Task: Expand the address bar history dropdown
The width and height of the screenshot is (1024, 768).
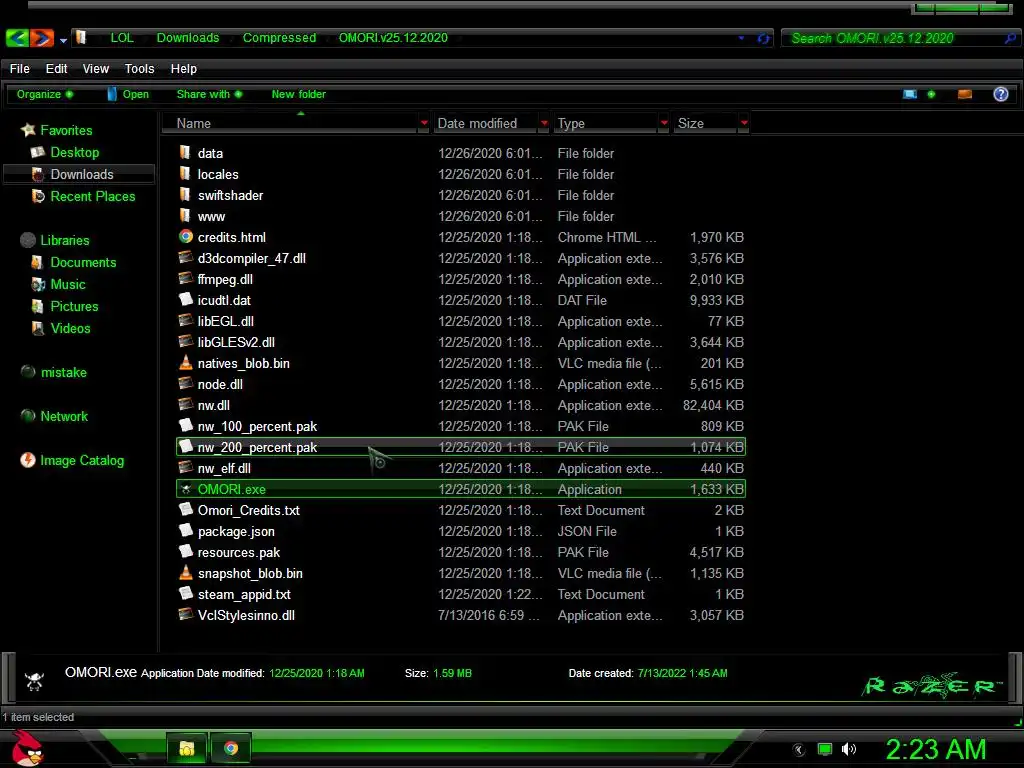Action: [x=741, y=39]
